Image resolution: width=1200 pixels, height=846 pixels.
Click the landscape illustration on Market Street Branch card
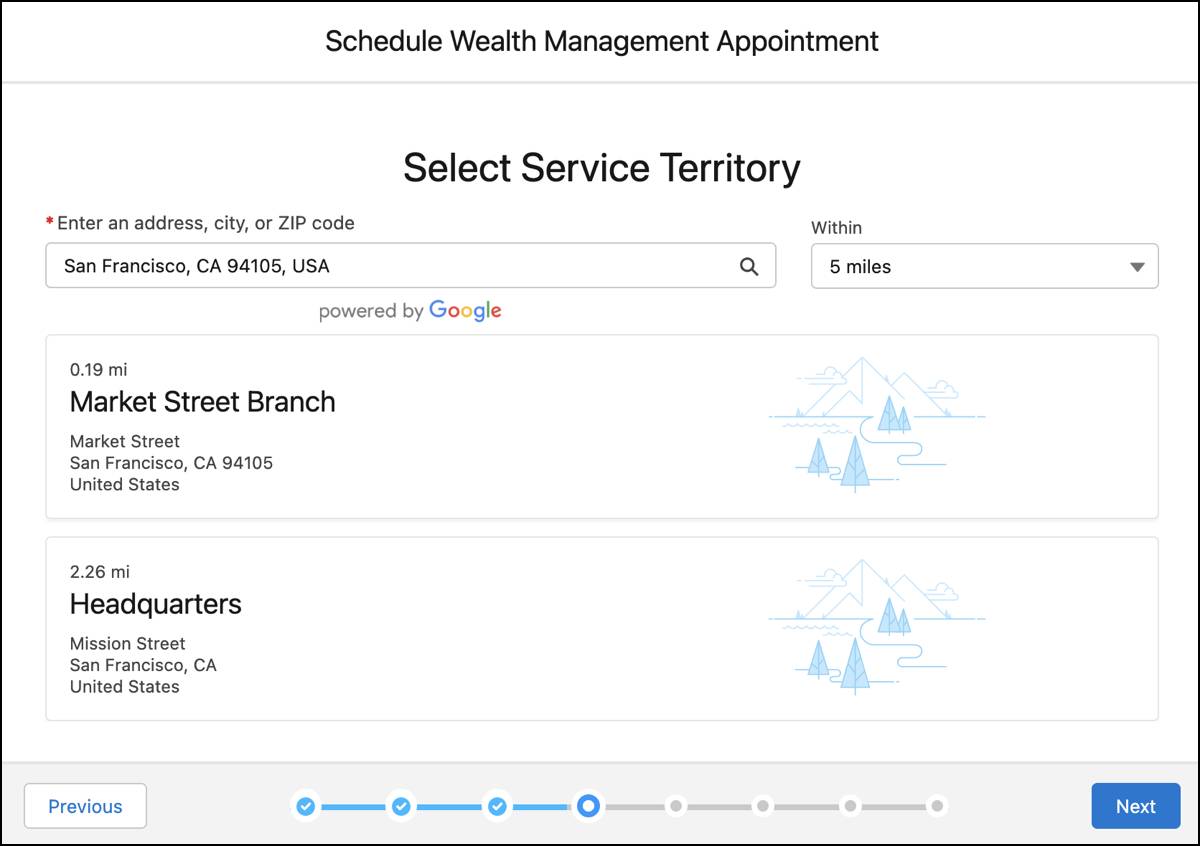pos(877,425)
